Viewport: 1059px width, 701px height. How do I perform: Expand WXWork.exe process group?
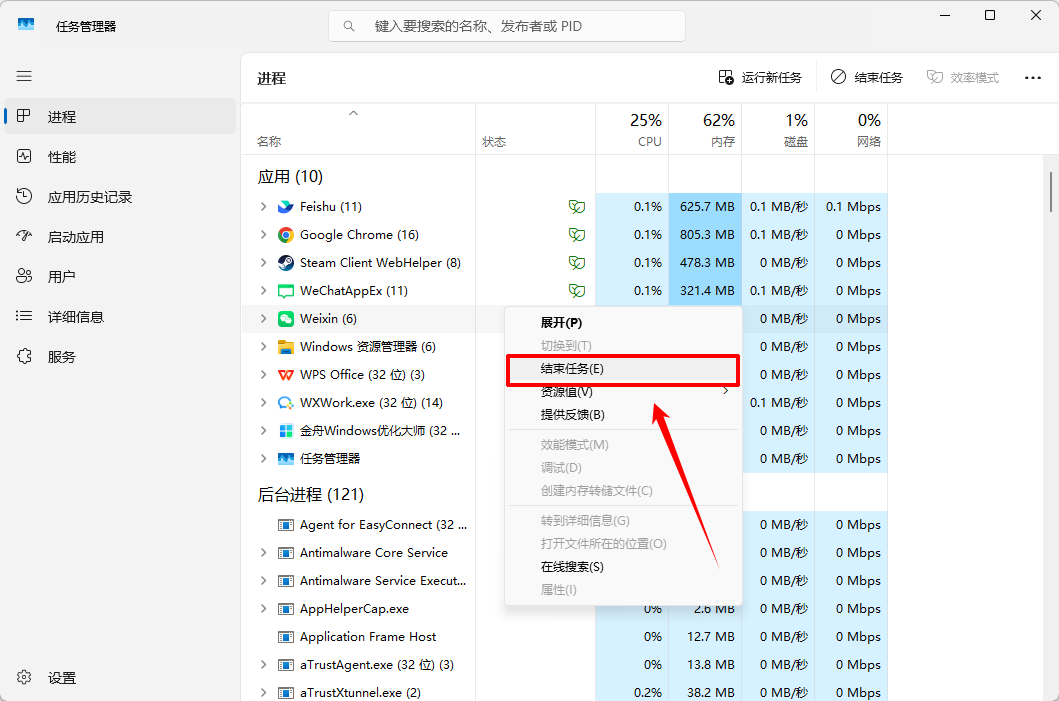point(263,403)
